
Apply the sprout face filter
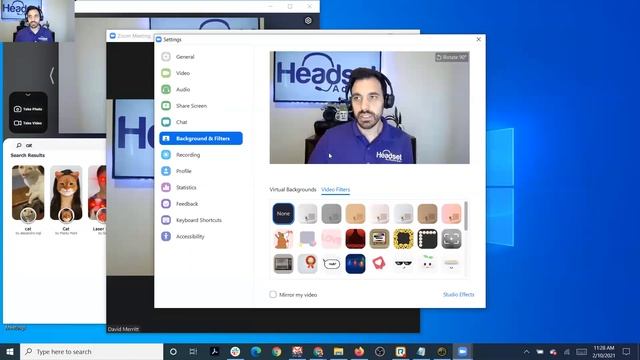pos(427,264)
